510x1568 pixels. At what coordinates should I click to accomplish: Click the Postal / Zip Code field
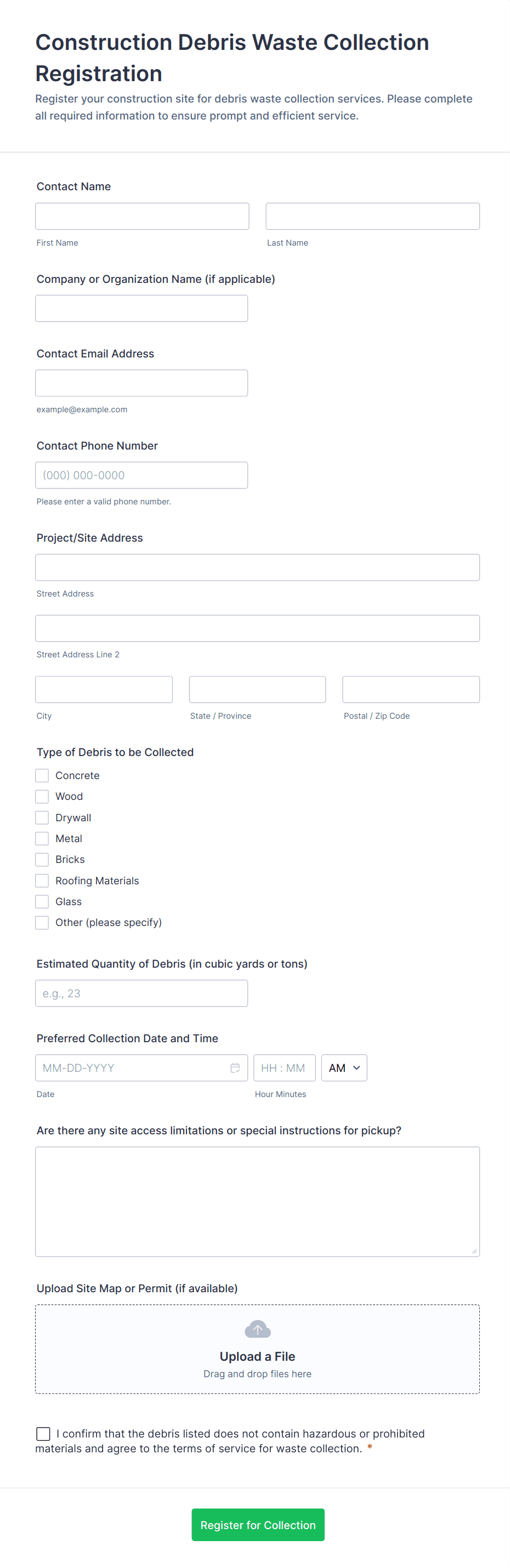coord(411,690)
